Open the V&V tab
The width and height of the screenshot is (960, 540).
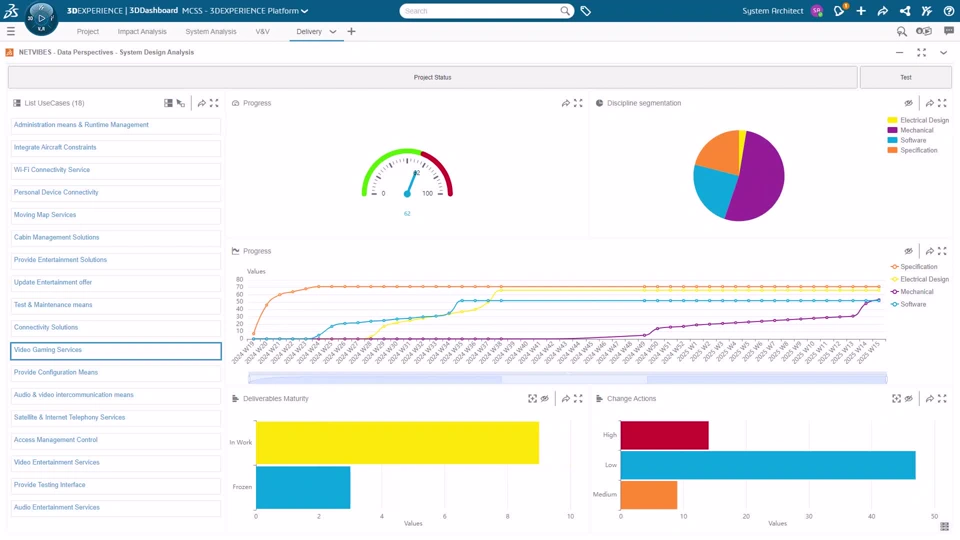pos(263,31)
